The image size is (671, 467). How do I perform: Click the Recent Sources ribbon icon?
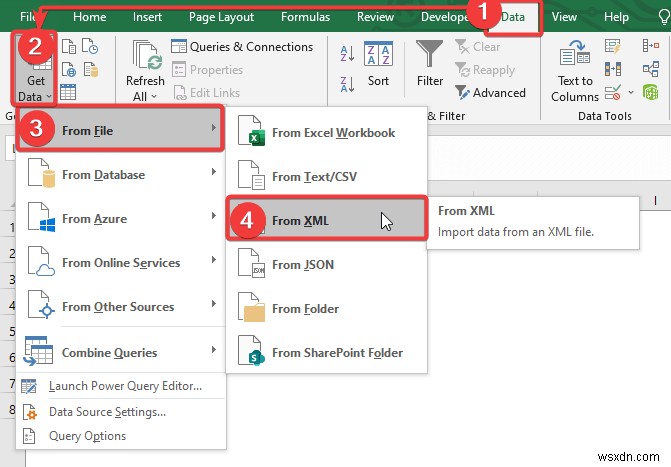[90, 46]
